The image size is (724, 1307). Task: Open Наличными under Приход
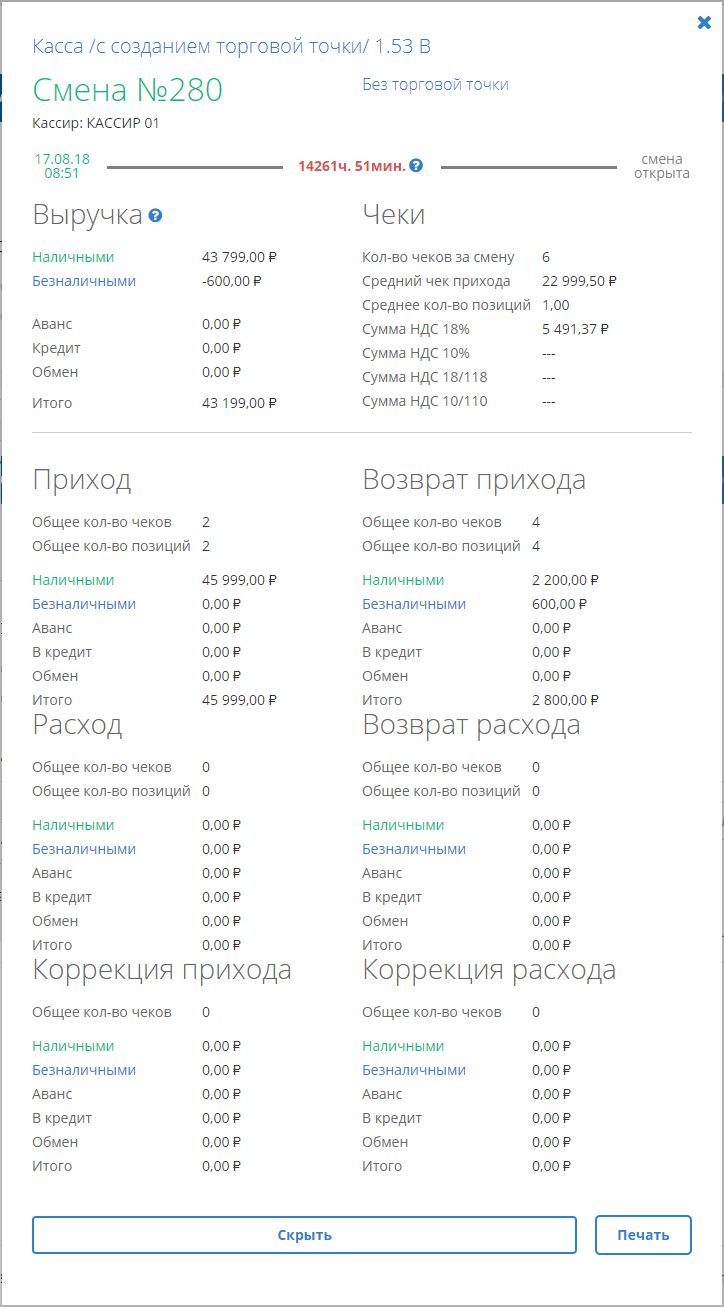tap(73, 580)
